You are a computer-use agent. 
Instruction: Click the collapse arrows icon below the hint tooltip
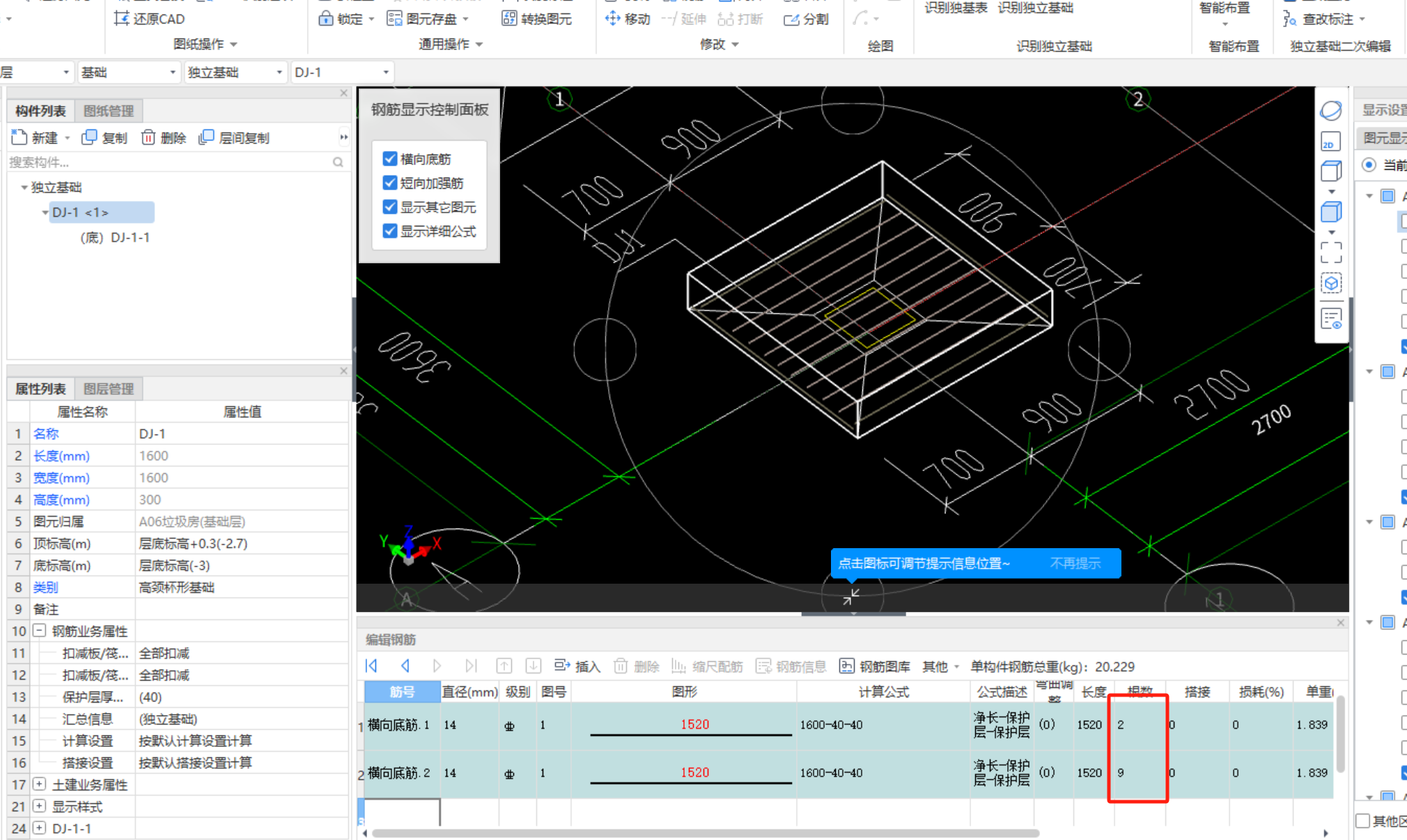pyautogui.click(x=851, y=597)
